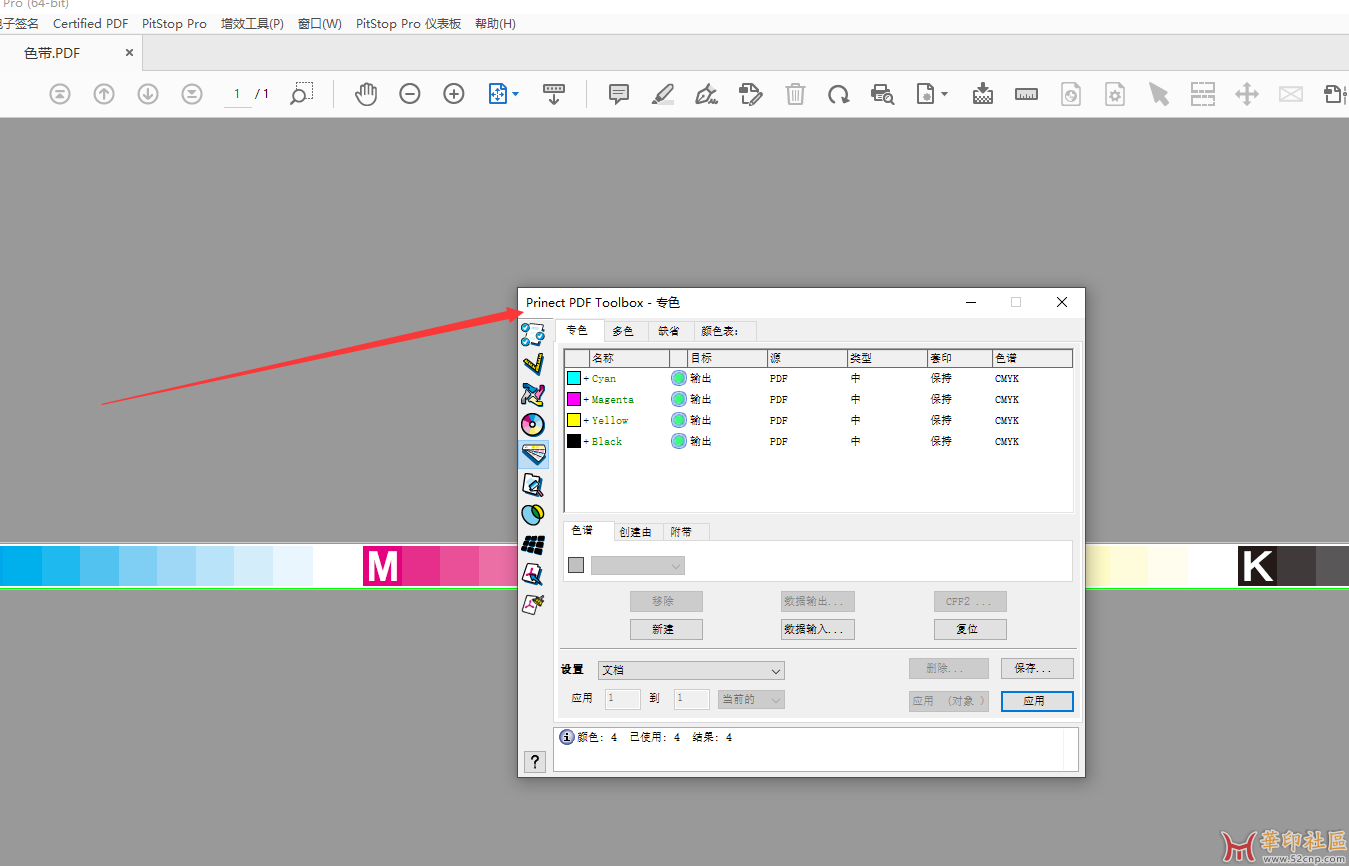The width and height of the screenshot is (1349, 866).
Task: Expand the plus sign beside Black
Action: (586, 442)
